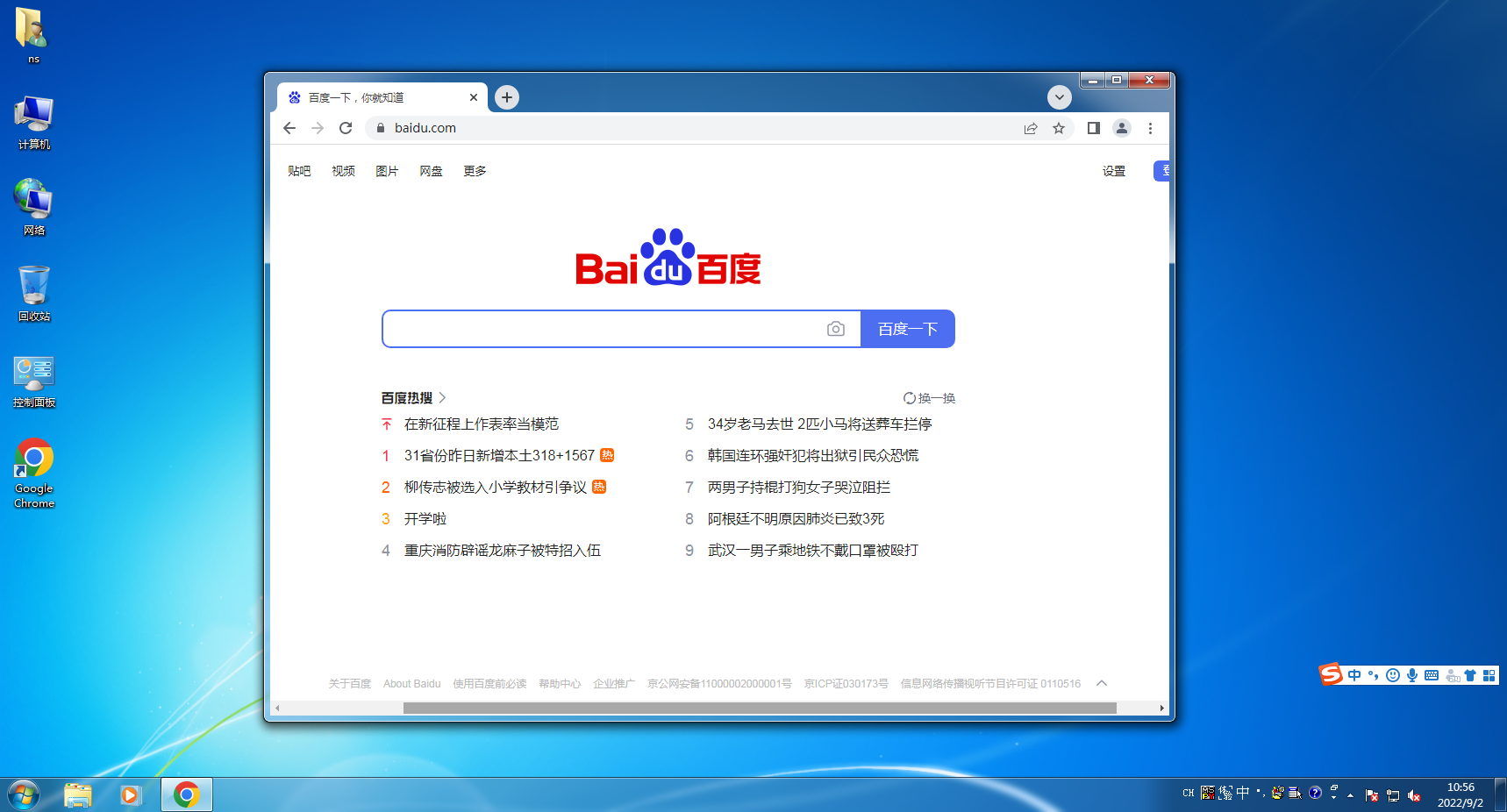
Task: Click the Sogou input method S logo
Action: click(x=1331, y=673)
